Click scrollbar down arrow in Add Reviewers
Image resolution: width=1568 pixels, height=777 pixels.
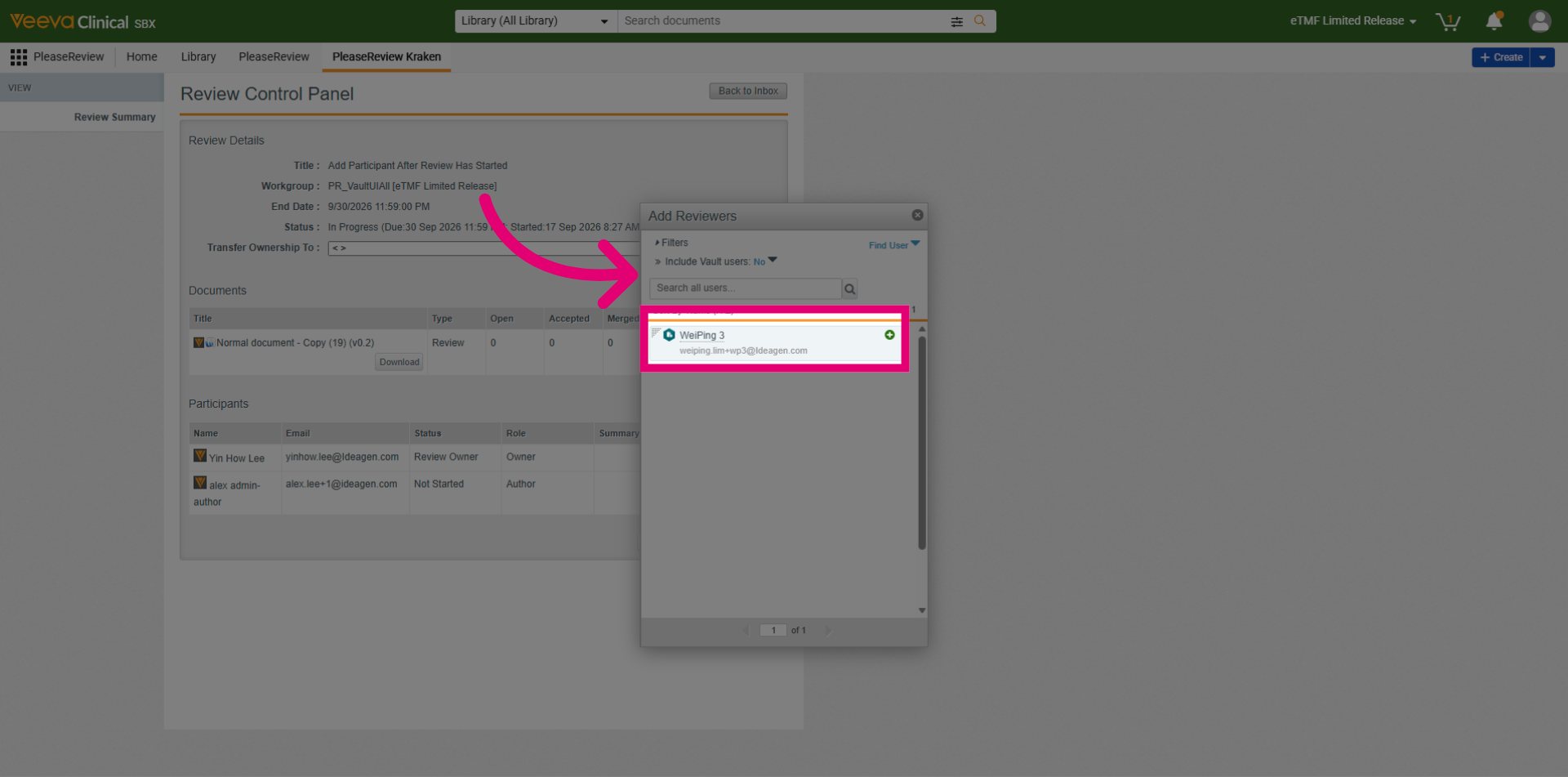[x=922, y=610]
